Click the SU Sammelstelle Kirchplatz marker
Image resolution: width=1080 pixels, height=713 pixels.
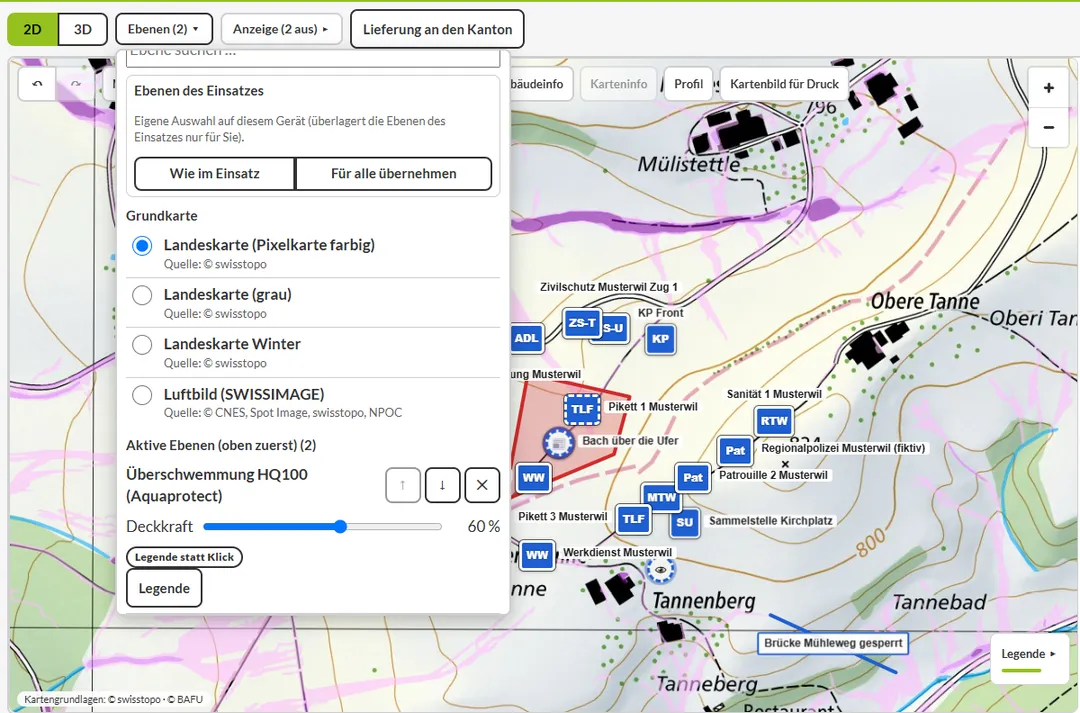pos(685,522)
